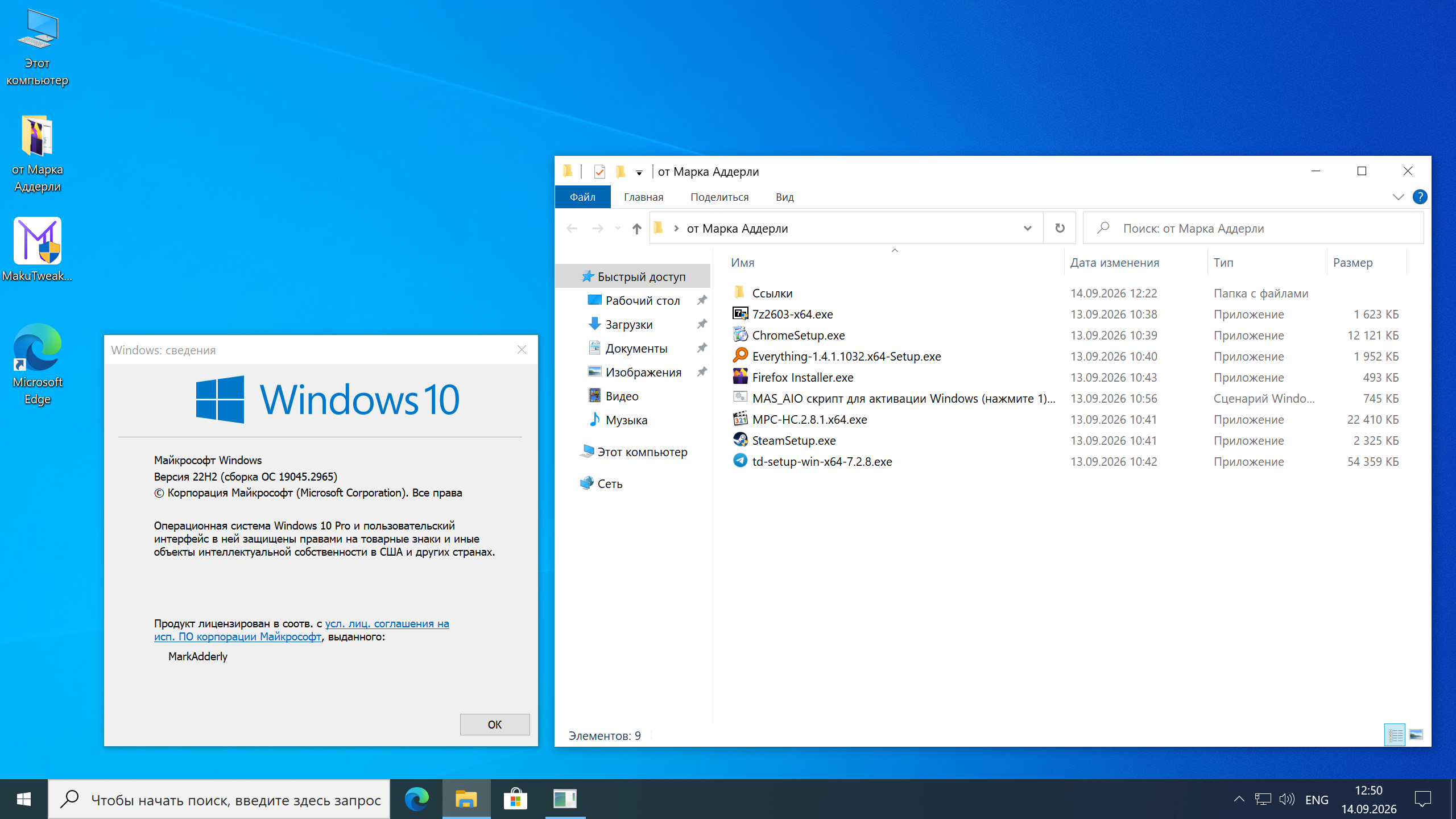Select the MakuTweaker desktop shortcut
This screenshot has width=1456, height=819.
(x=38, y=250)
